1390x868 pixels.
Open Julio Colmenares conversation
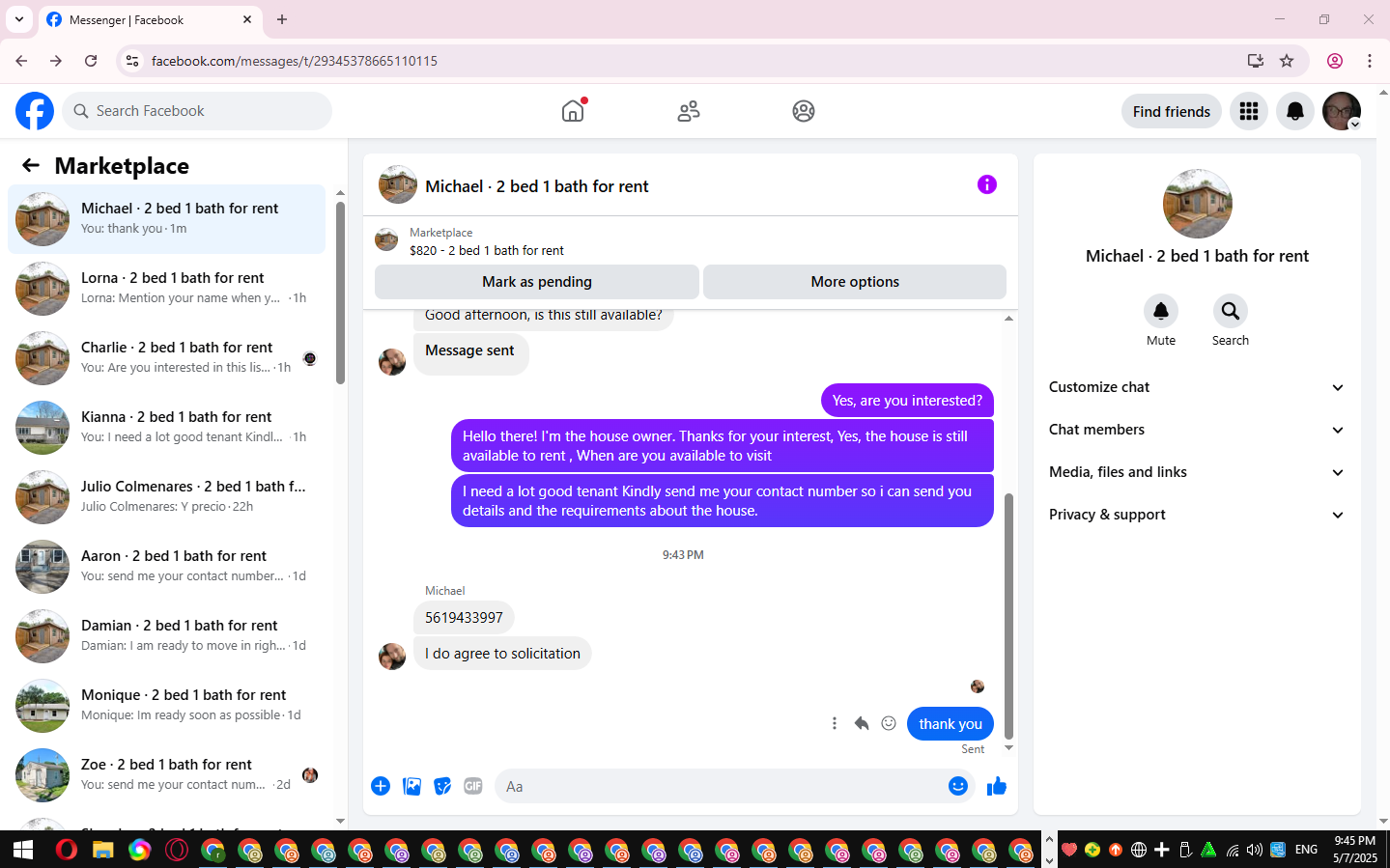(x=166, y=497)
